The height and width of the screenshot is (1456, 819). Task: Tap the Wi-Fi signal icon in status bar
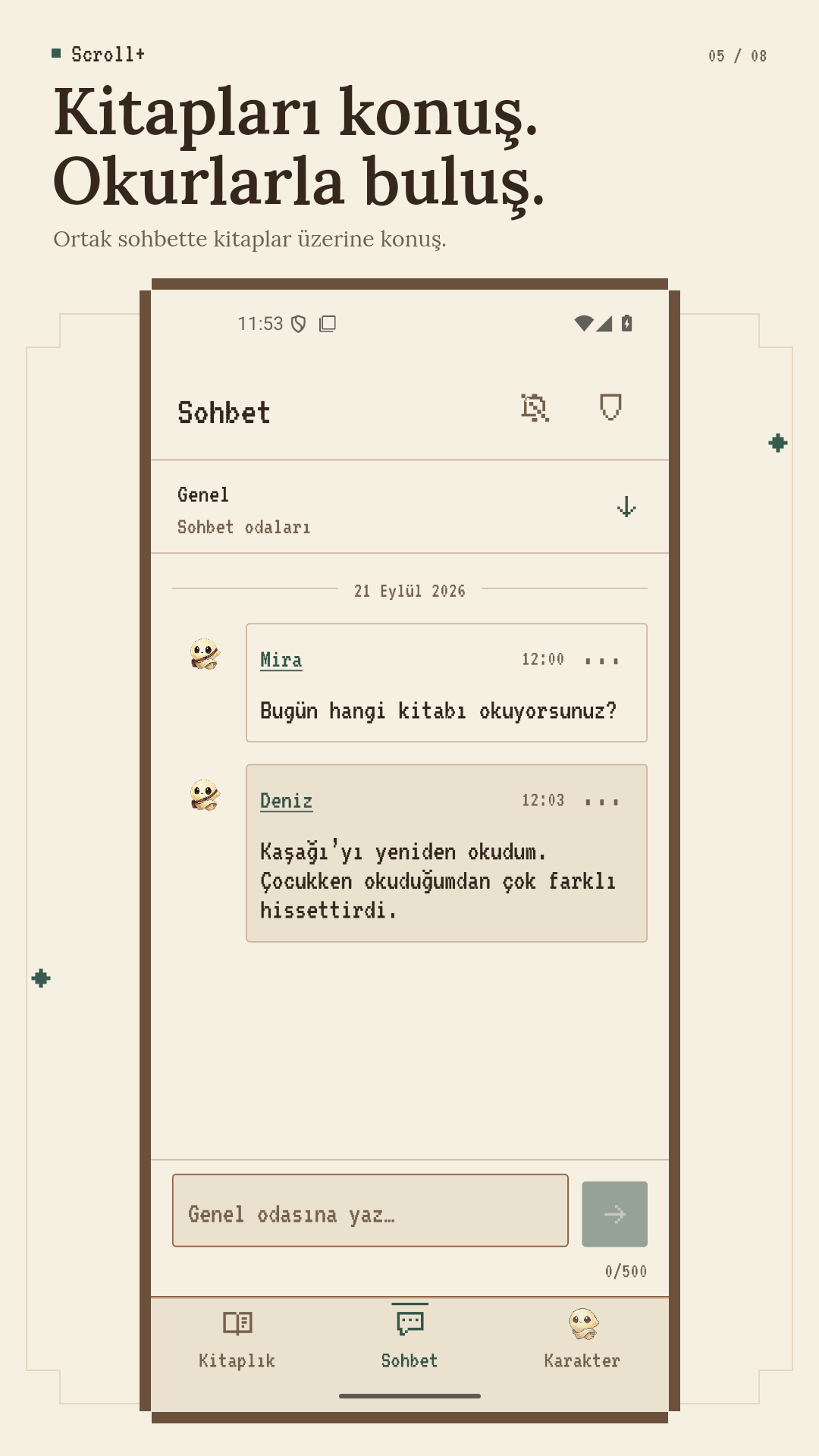point(584,324)
